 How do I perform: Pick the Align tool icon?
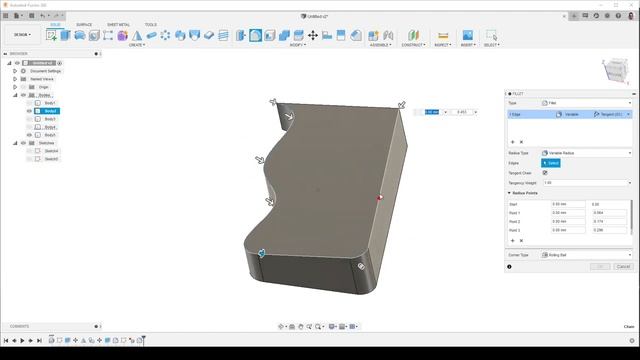(x=327, y=36)
